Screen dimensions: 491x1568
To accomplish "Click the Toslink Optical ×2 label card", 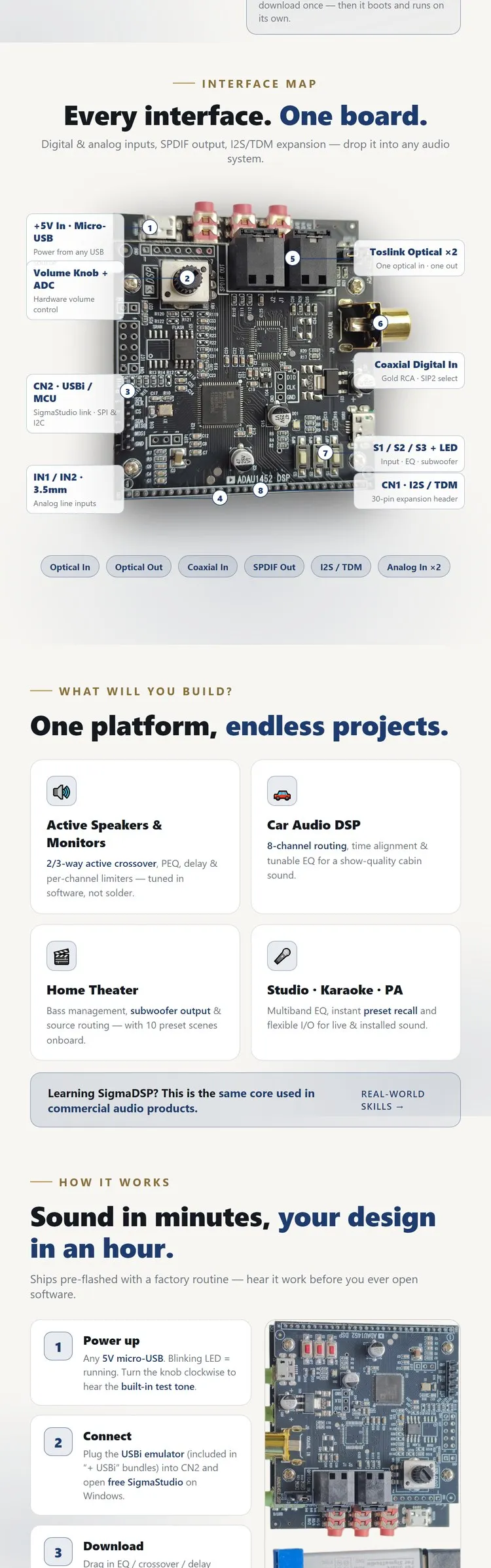I will coord(409,258).
